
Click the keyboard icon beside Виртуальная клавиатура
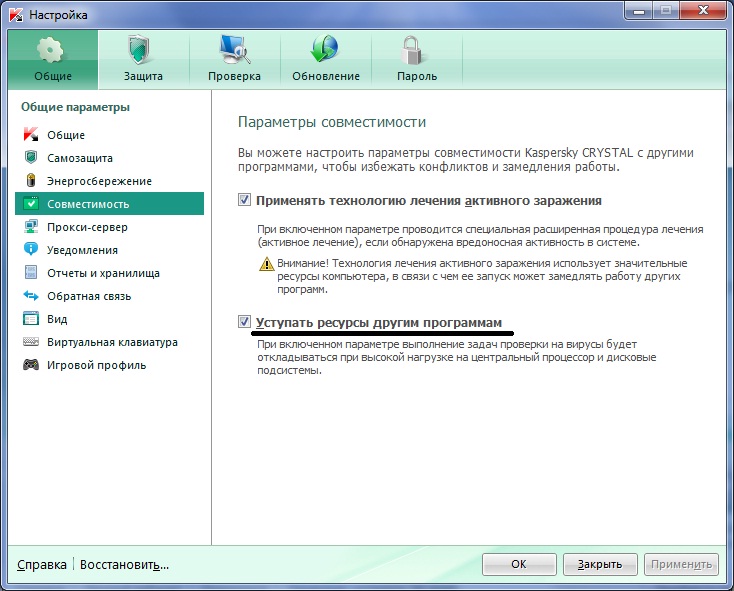[31, 342]
